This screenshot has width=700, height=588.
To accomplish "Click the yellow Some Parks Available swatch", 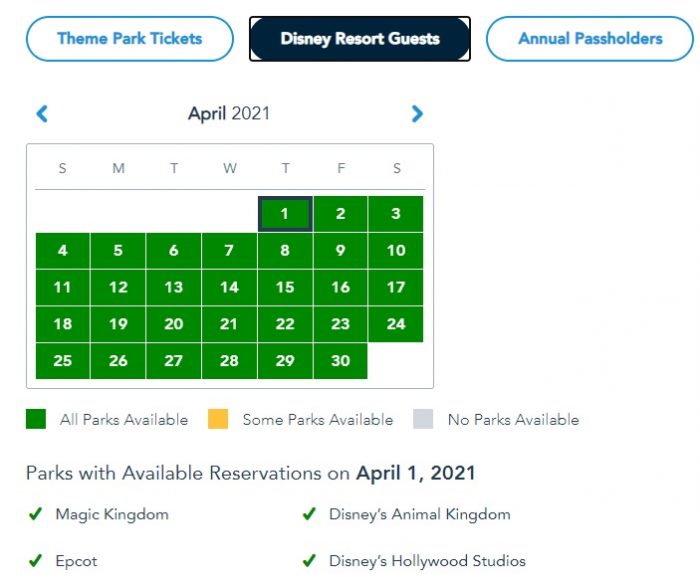I will coord(218,420).
